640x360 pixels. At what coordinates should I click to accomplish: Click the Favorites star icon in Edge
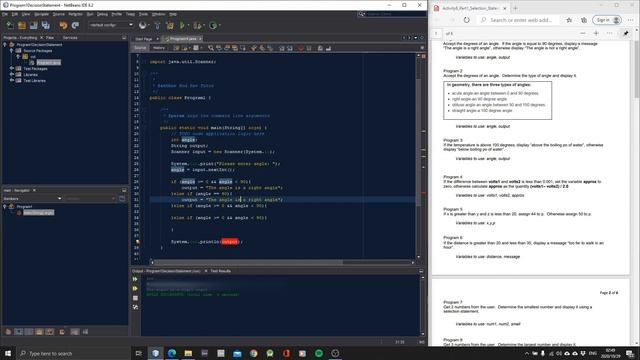[569, 20]
